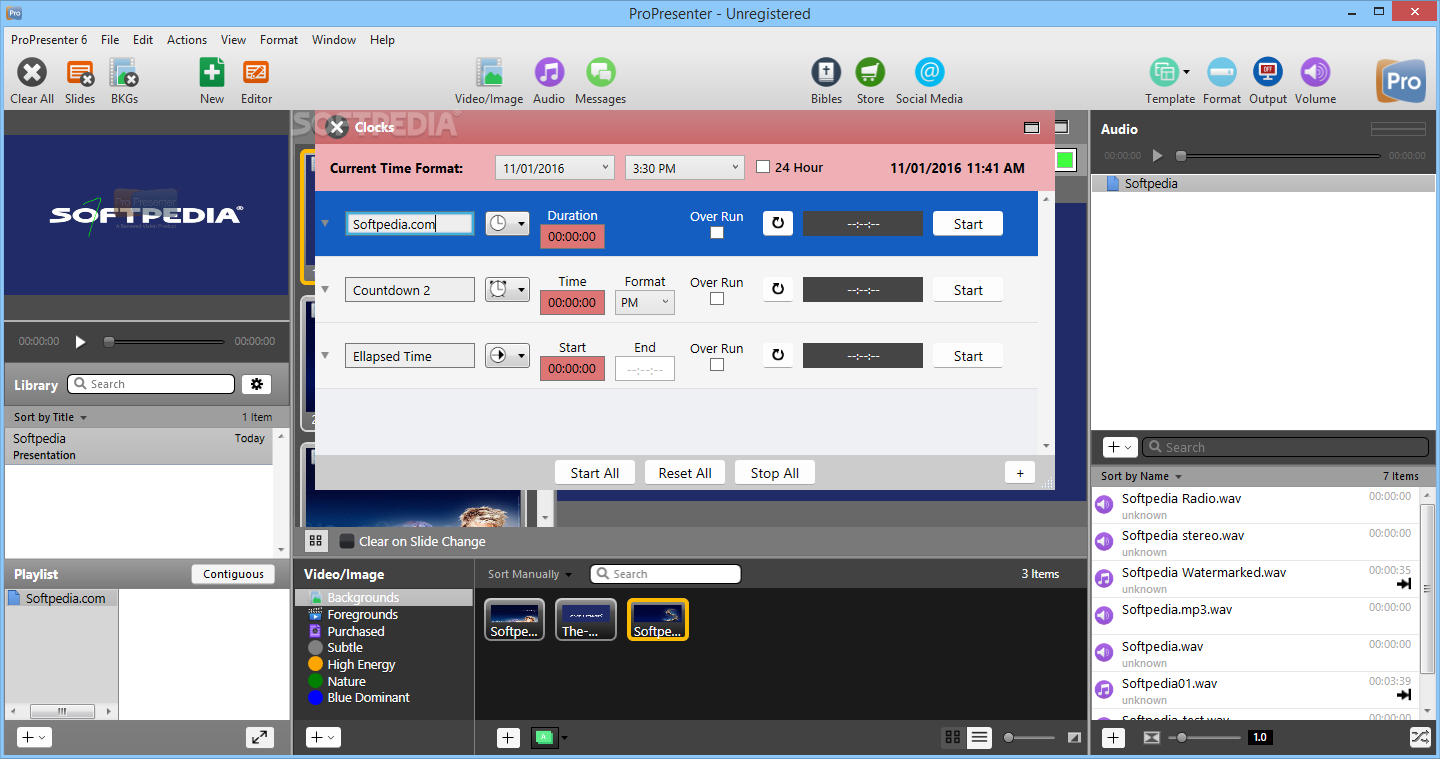
Task: Open Sort by Title dropdown in Library
Action: 51,417
